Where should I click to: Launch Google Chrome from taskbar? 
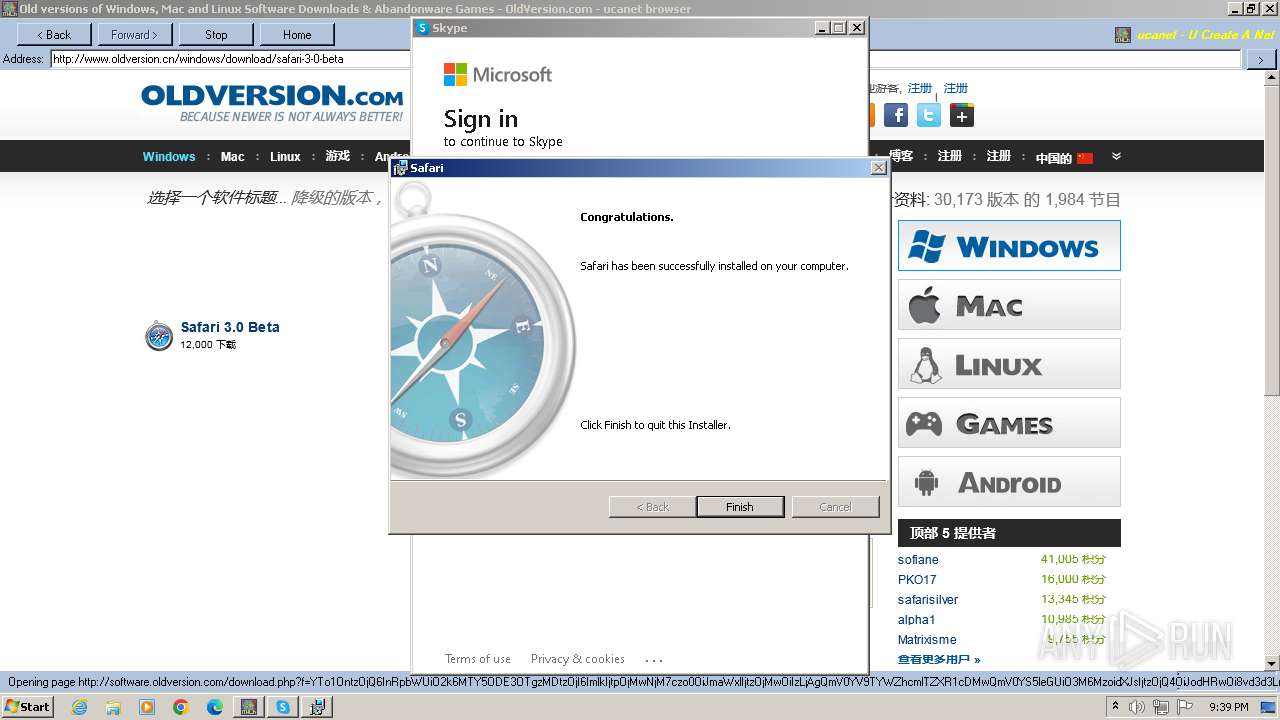click(181, 707)
